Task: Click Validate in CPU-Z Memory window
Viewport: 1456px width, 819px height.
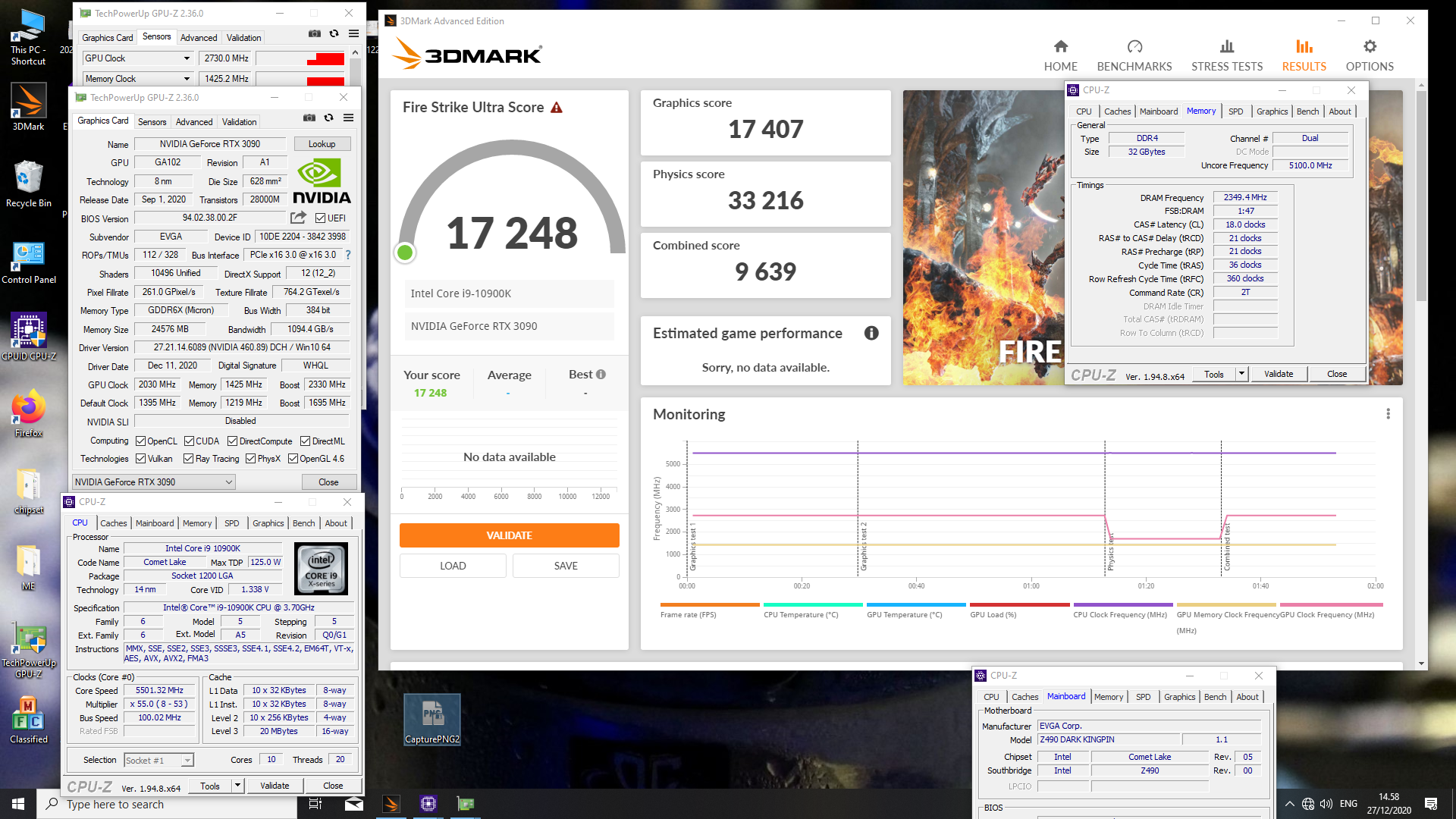Action: 1279,374
